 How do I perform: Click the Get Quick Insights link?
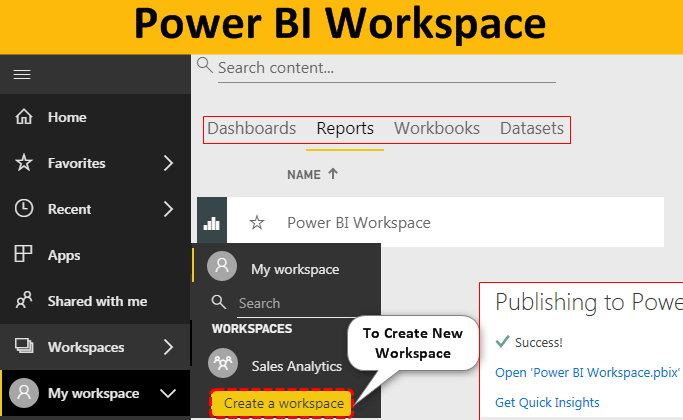tap(547, 403)
